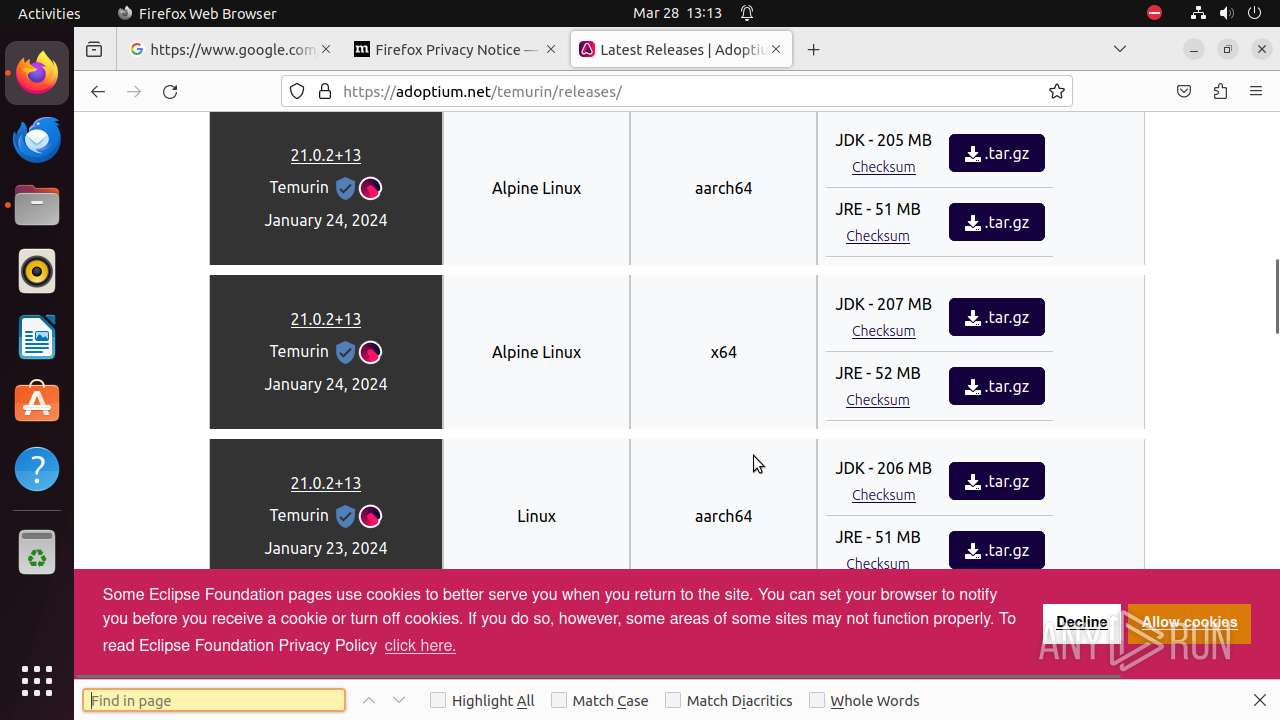
Task: Bookmark this page with the star icon
Action: click(x=1057, y=91)
